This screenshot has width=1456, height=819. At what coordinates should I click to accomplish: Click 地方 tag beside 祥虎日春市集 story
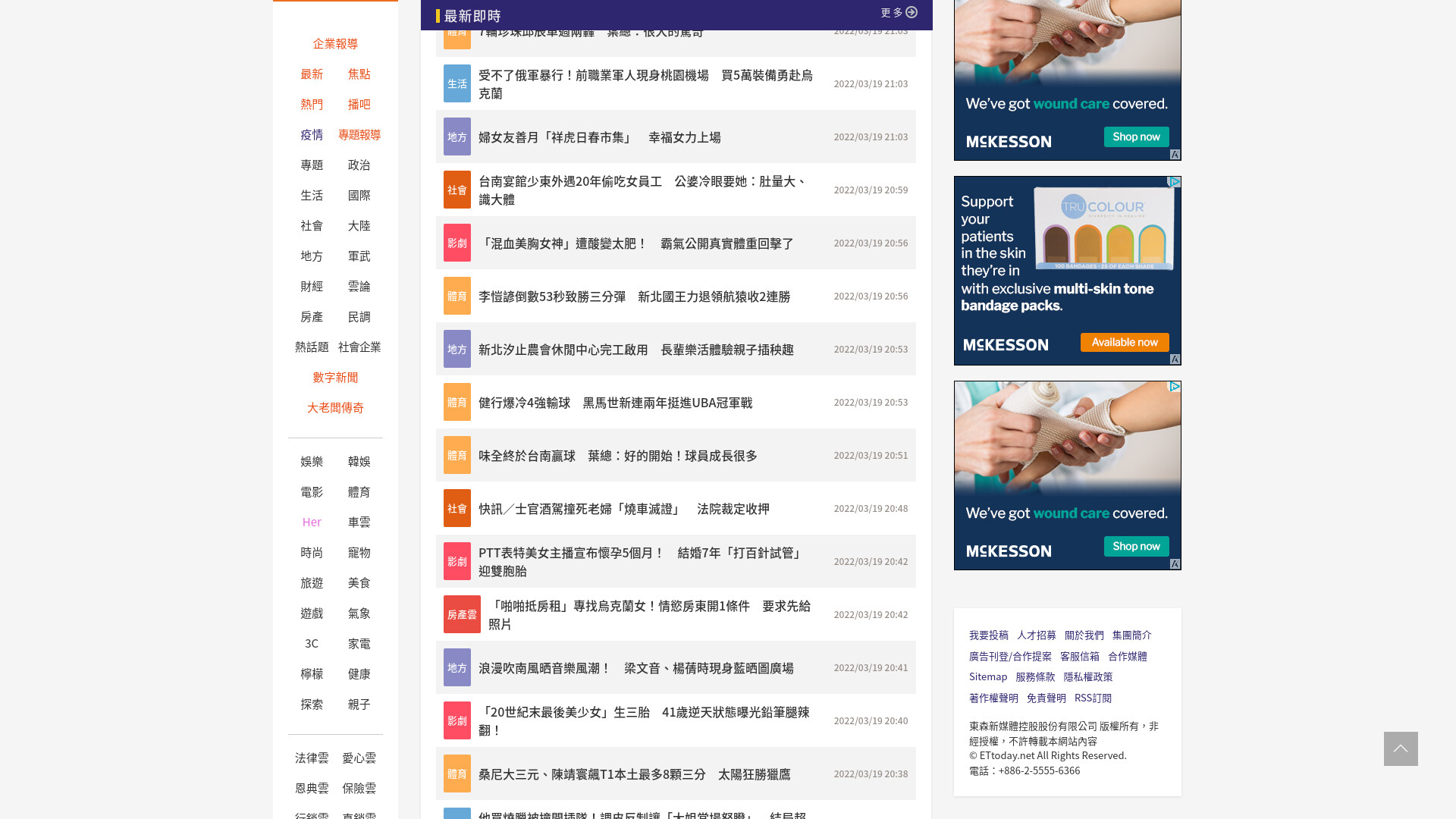[457, 136]
